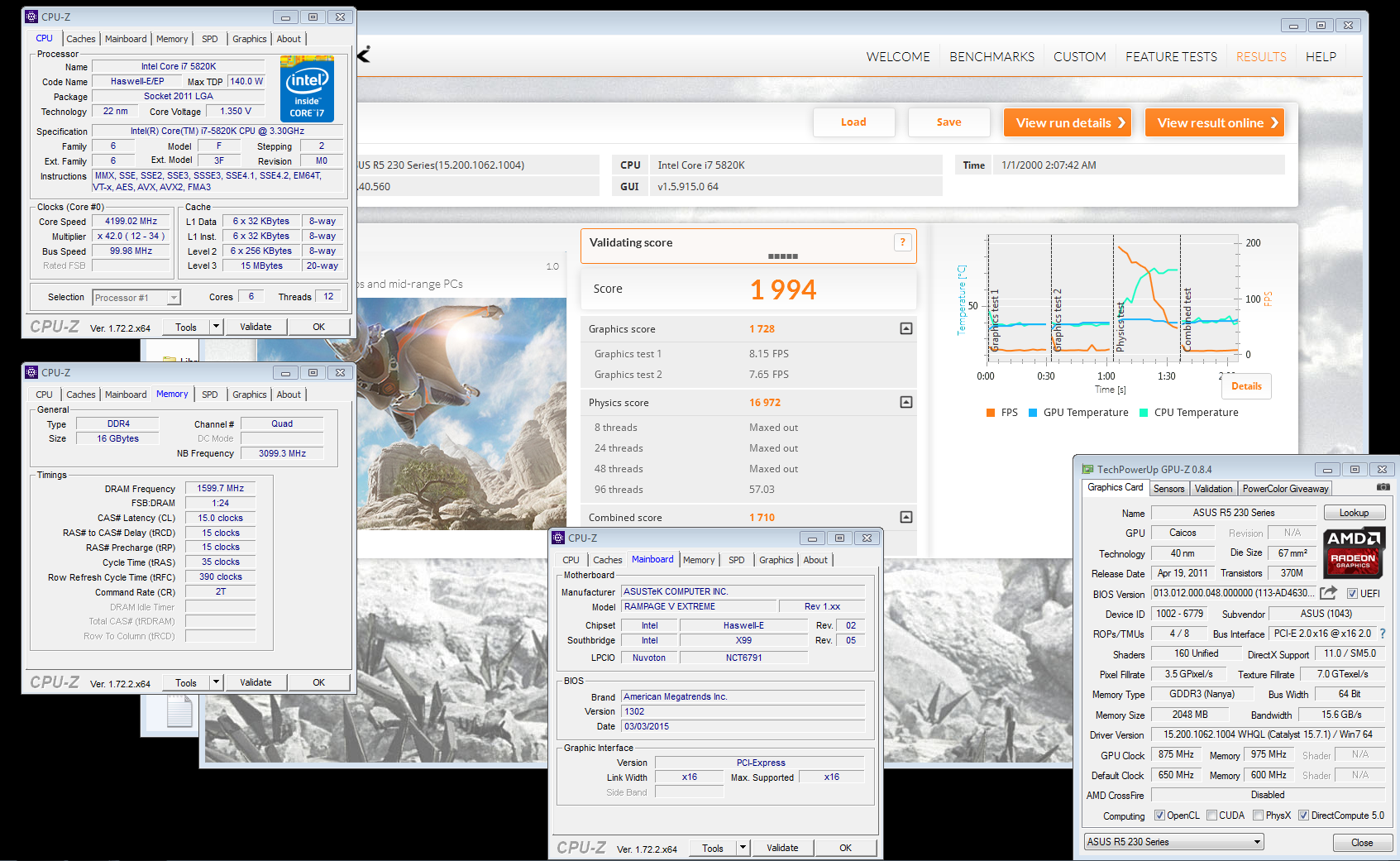Open SPD tab in CPU-Z Memory window
This screenshot has height=861, width=1400.
click(x=210, y=395)
